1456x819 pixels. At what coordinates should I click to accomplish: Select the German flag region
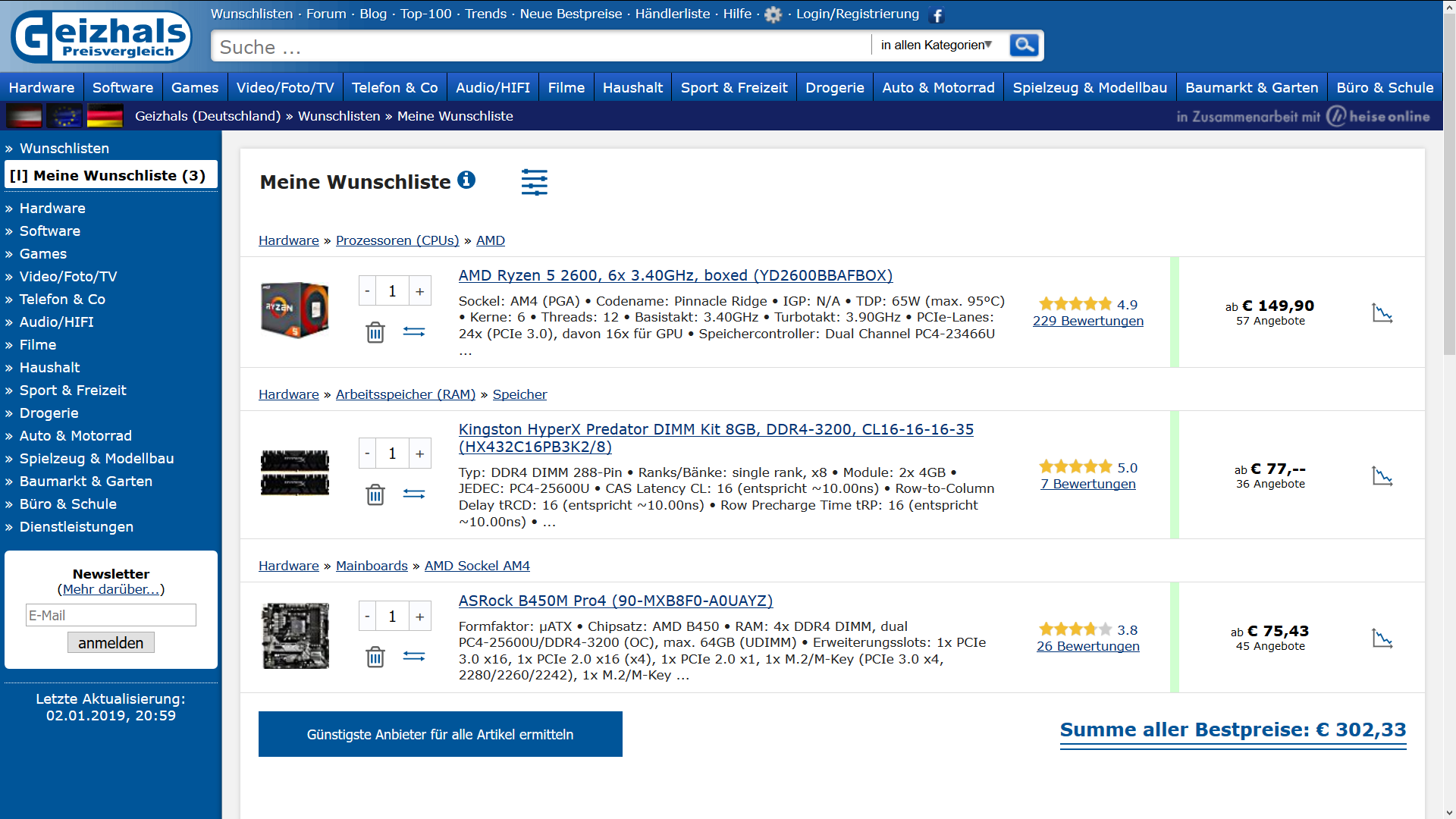[105, 116]
